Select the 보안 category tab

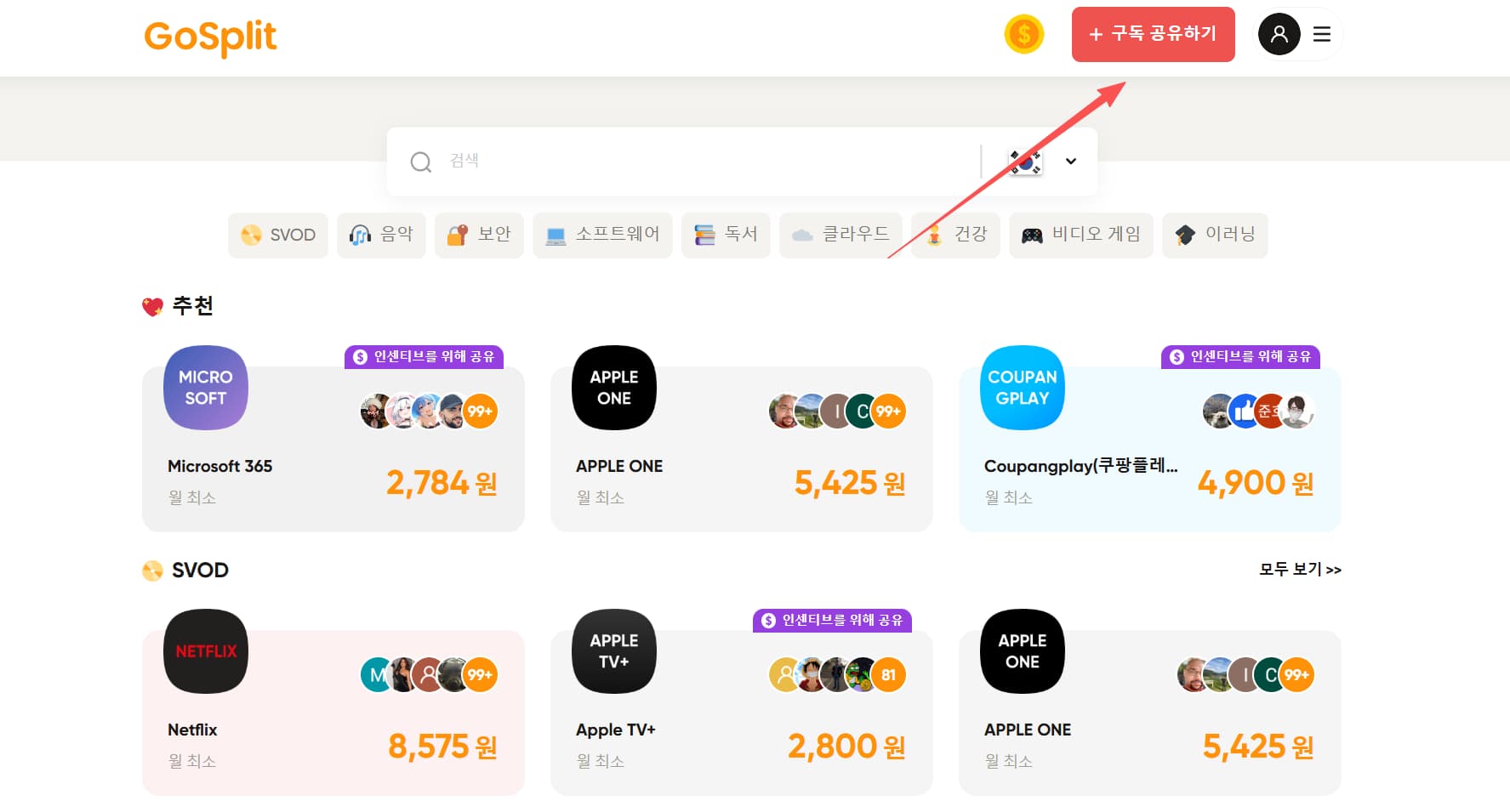pos(479,235)
